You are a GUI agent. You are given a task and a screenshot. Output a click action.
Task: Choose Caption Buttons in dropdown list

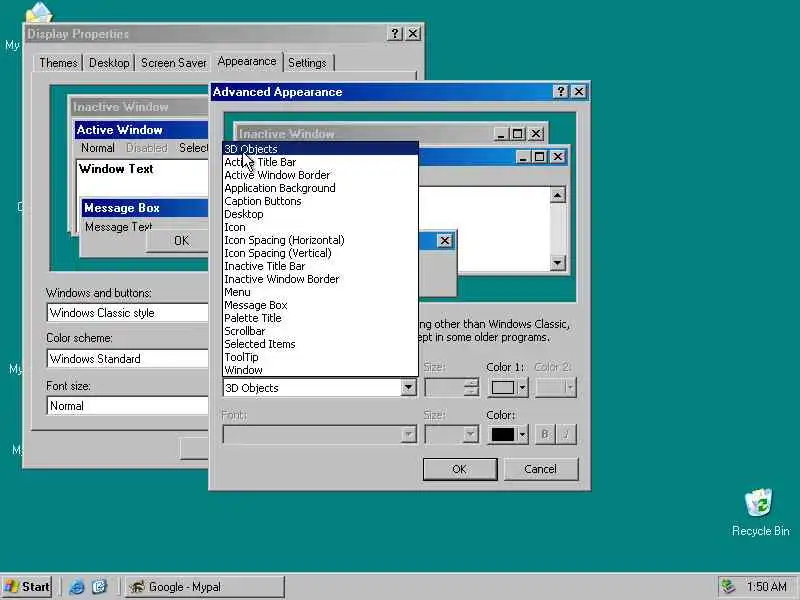320,201
